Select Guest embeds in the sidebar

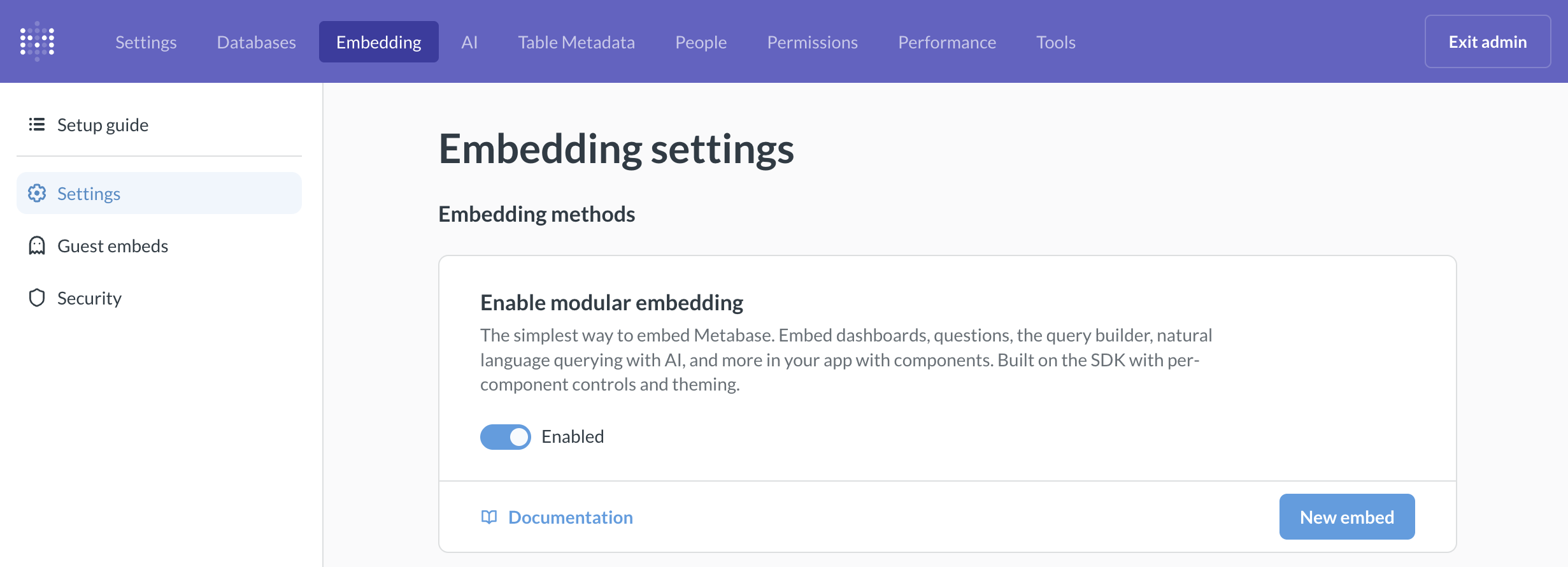pyautogui.click(x=113, y=245)
